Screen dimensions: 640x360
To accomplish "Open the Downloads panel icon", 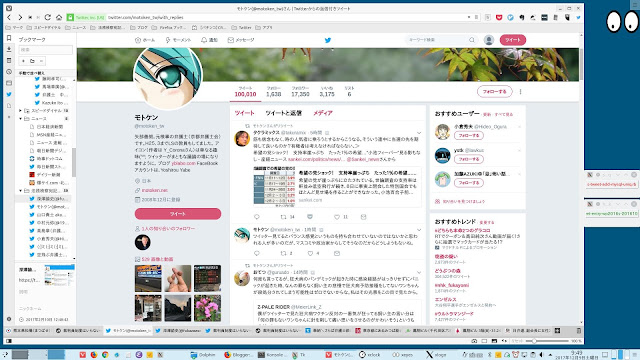I will (9, 49).
